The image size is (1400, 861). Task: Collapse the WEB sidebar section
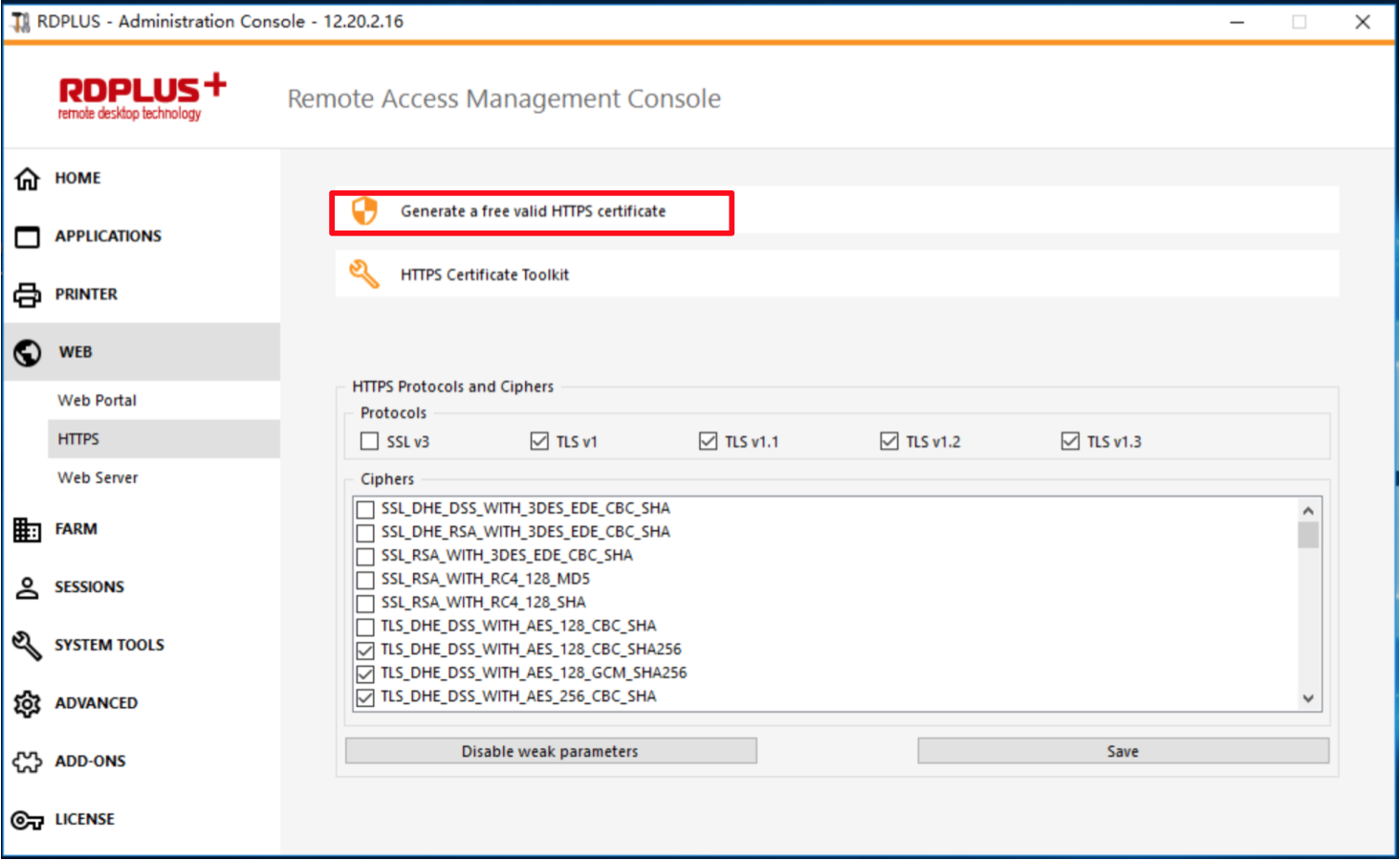pyautogui.click(x=76, y=352)
